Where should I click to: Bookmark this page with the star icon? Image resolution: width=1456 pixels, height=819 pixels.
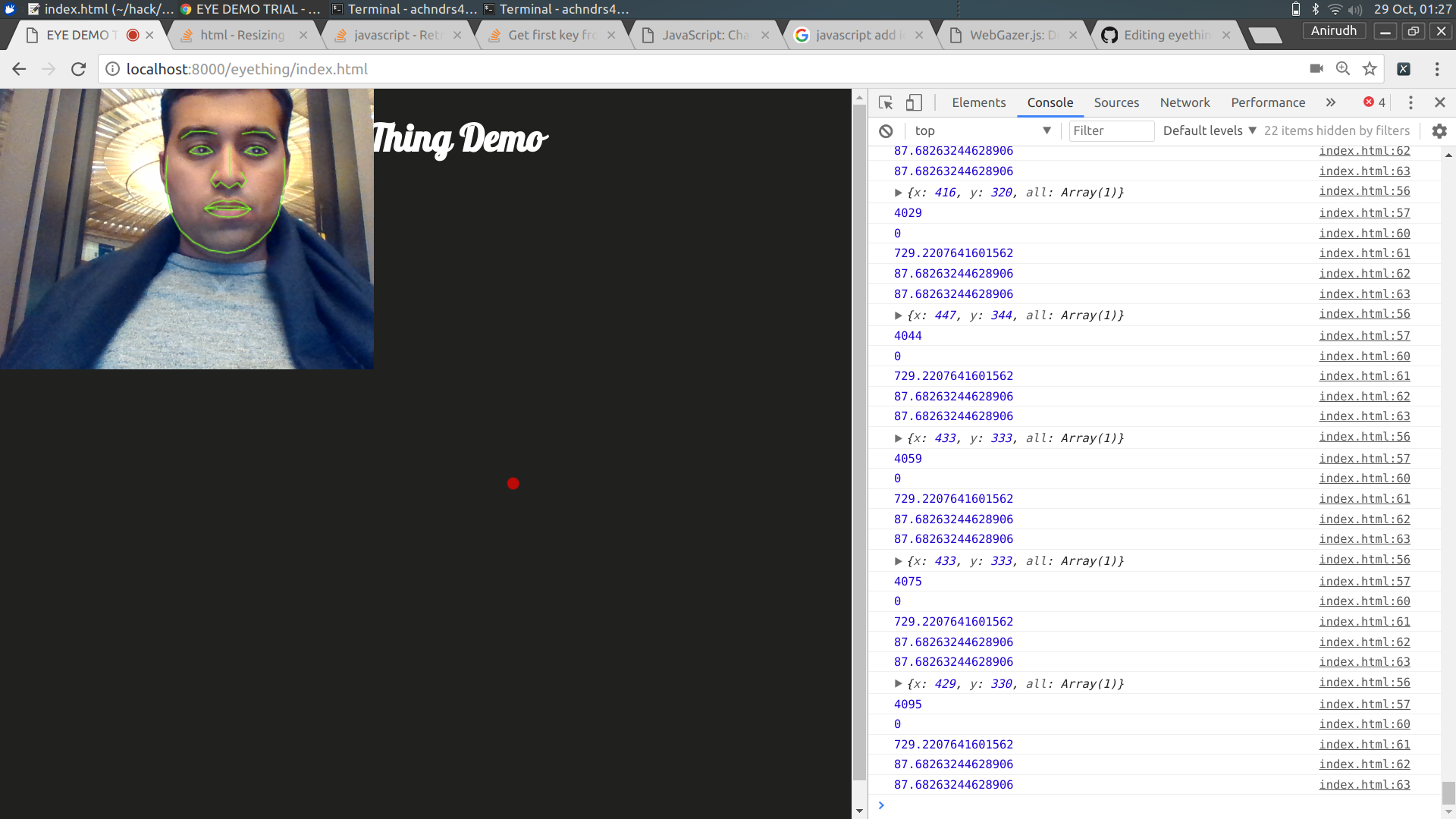pos(1370,69)
